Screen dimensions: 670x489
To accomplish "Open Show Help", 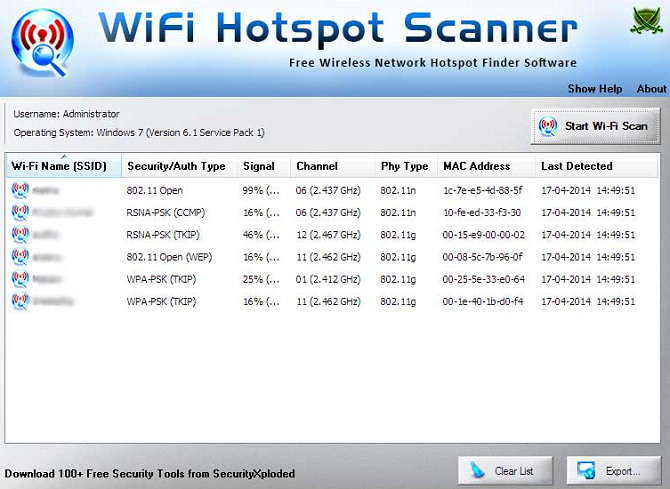I will pos(595,89).
